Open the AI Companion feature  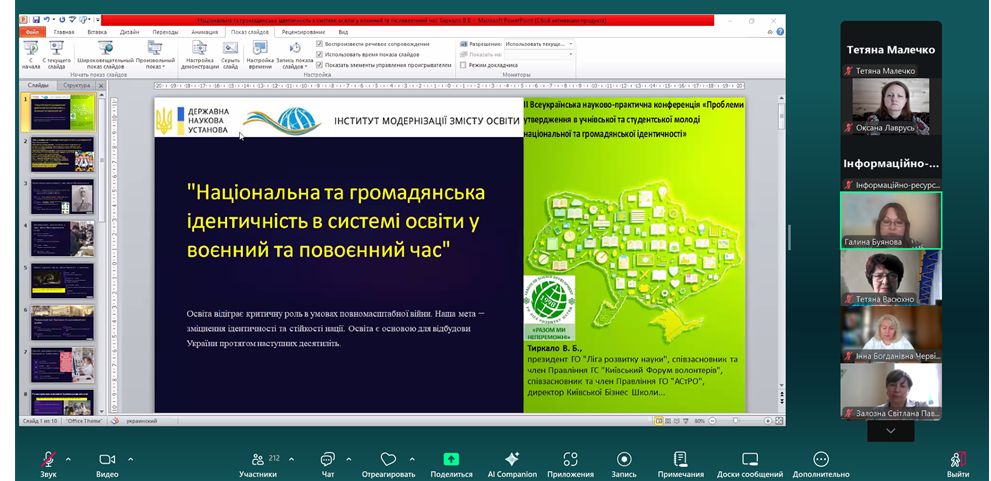pos(512,459)
